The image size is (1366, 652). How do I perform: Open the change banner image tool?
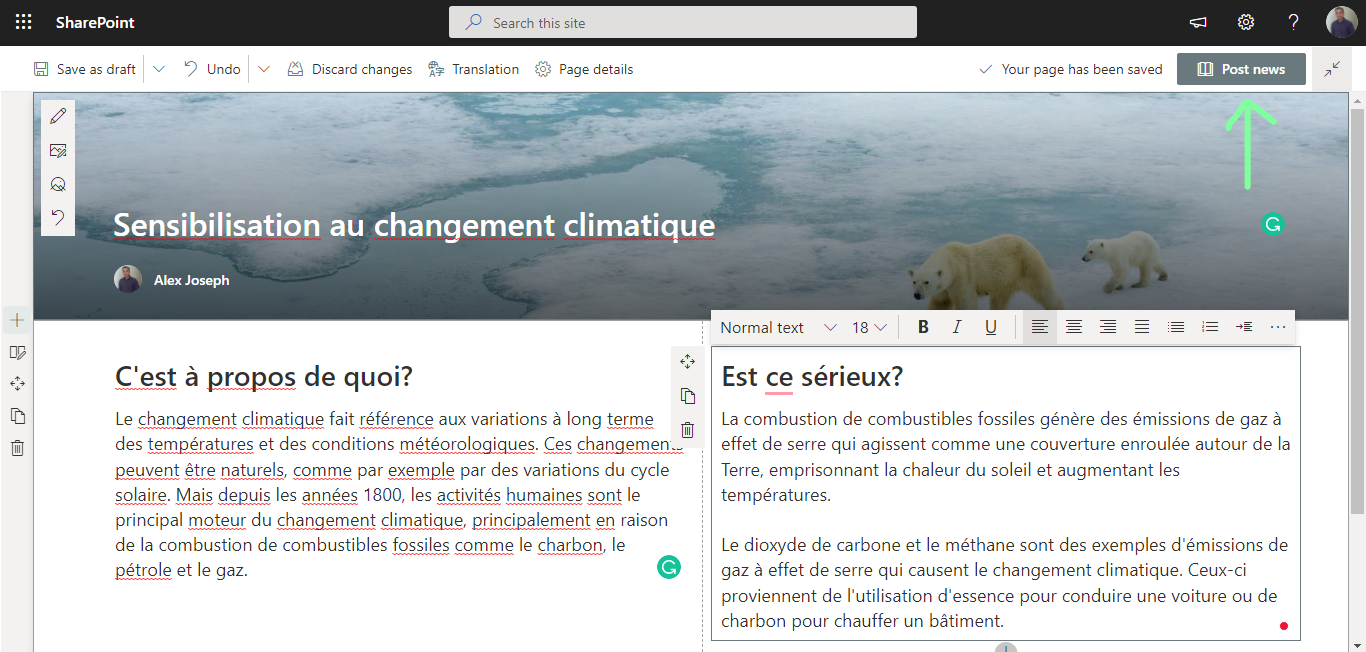57,150
